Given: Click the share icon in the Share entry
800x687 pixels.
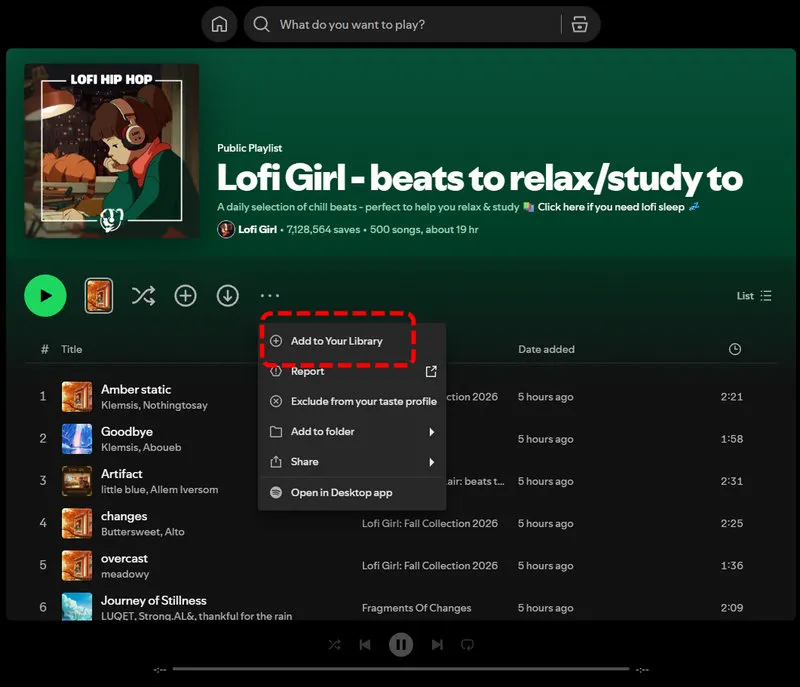Looking at the screenshot, I should point(276,462).
